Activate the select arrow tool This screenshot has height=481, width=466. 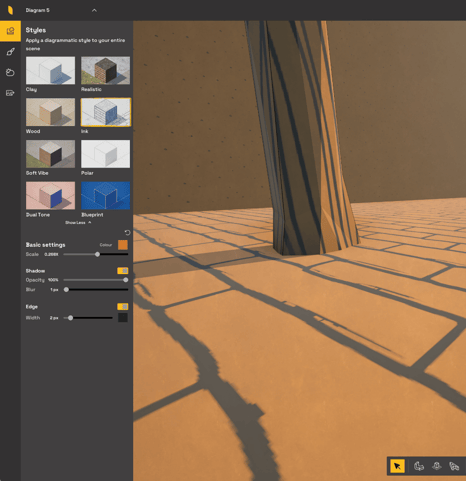click(x=397, y=466)
